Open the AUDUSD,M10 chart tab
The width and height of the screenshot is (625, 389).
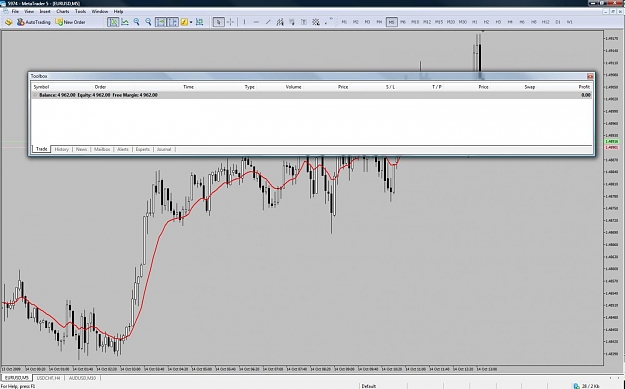82,378
